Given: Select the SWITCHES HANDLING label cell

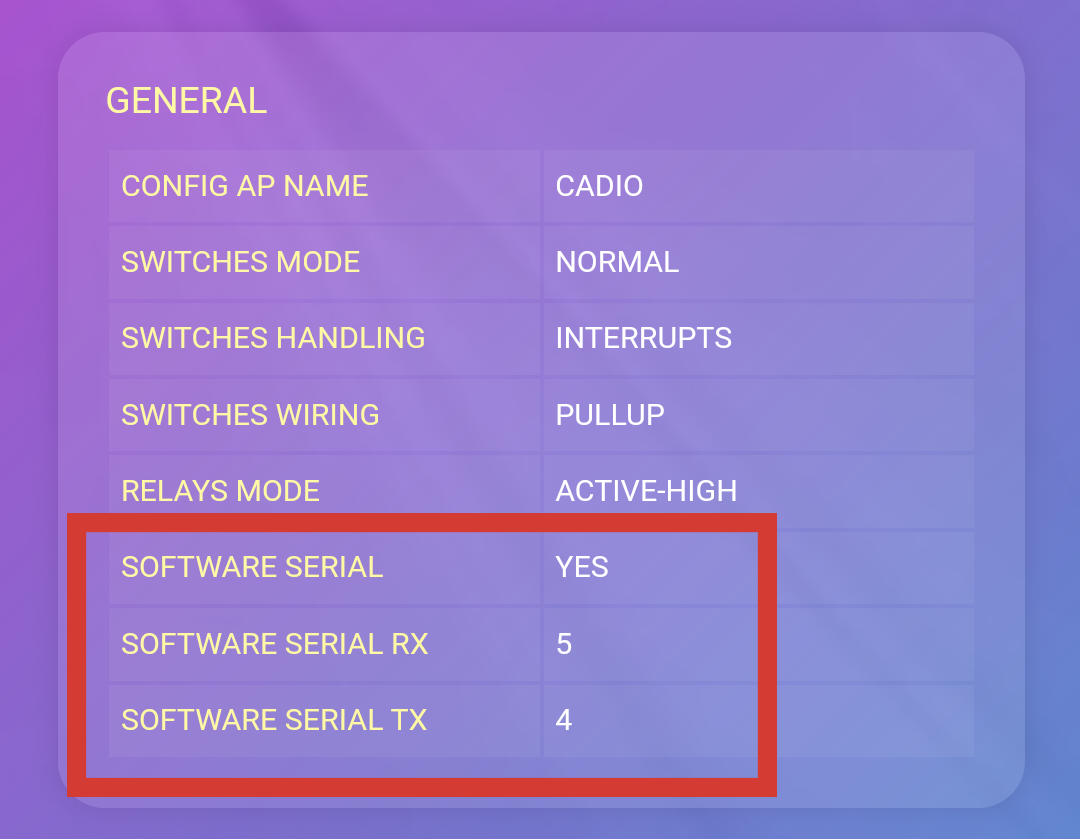Looking at the screenshot, I should point(273,338).
